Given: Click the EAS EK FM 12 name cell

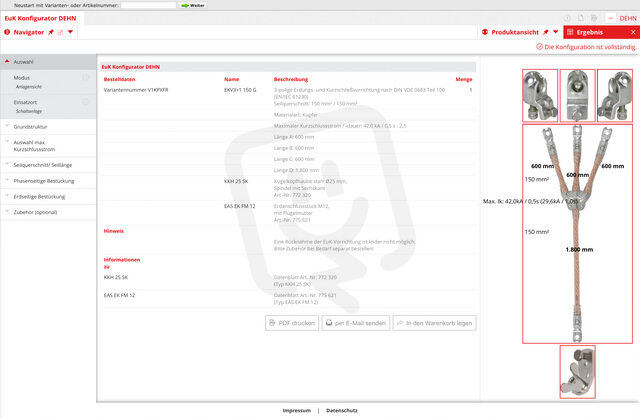Looking at the screenshot, I should tap(240, 206).
